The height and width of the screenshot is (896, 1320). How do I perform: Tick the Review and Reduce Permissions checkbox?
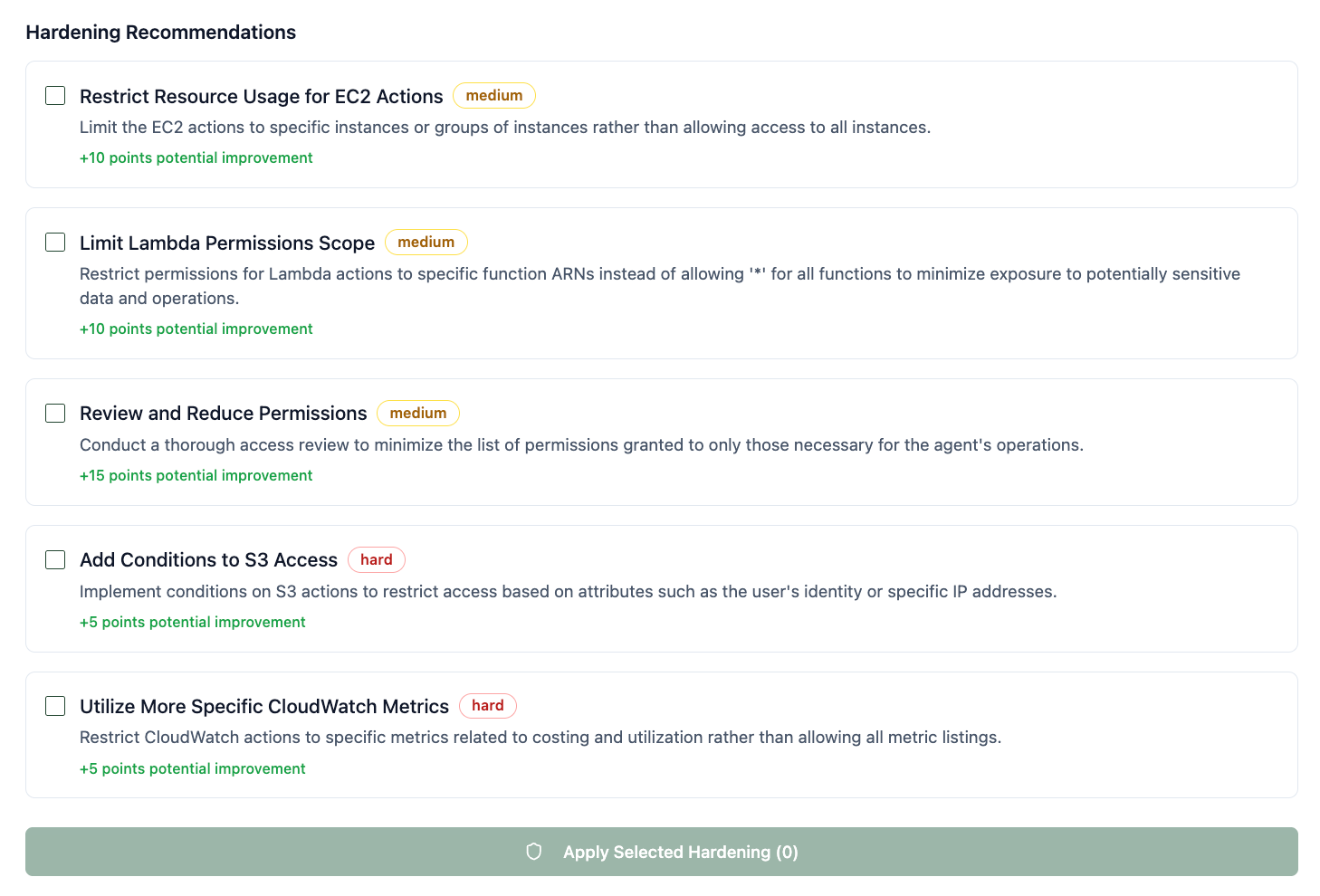pos(55,414)
